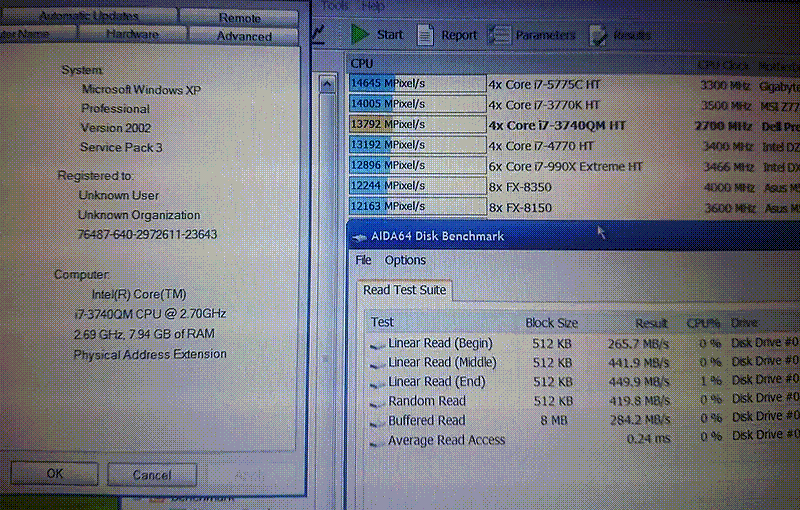This screenshot has width=800, height=510.
Task: Click the scroll up arrow beside CPU list
Action: click(x=327, y=84)
